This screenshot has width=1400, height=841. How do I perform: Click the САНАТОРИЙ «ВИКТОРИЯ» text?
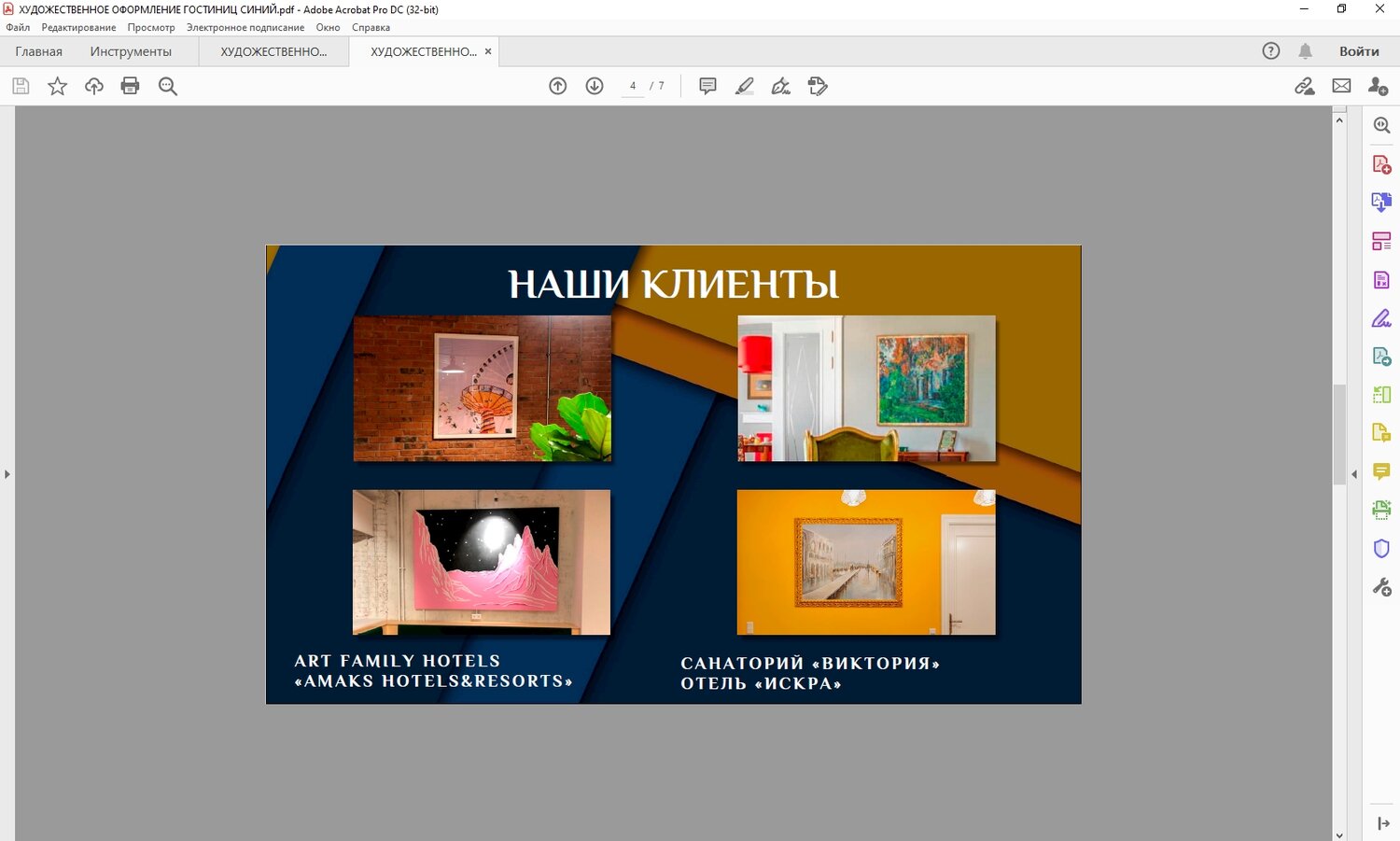810,664
